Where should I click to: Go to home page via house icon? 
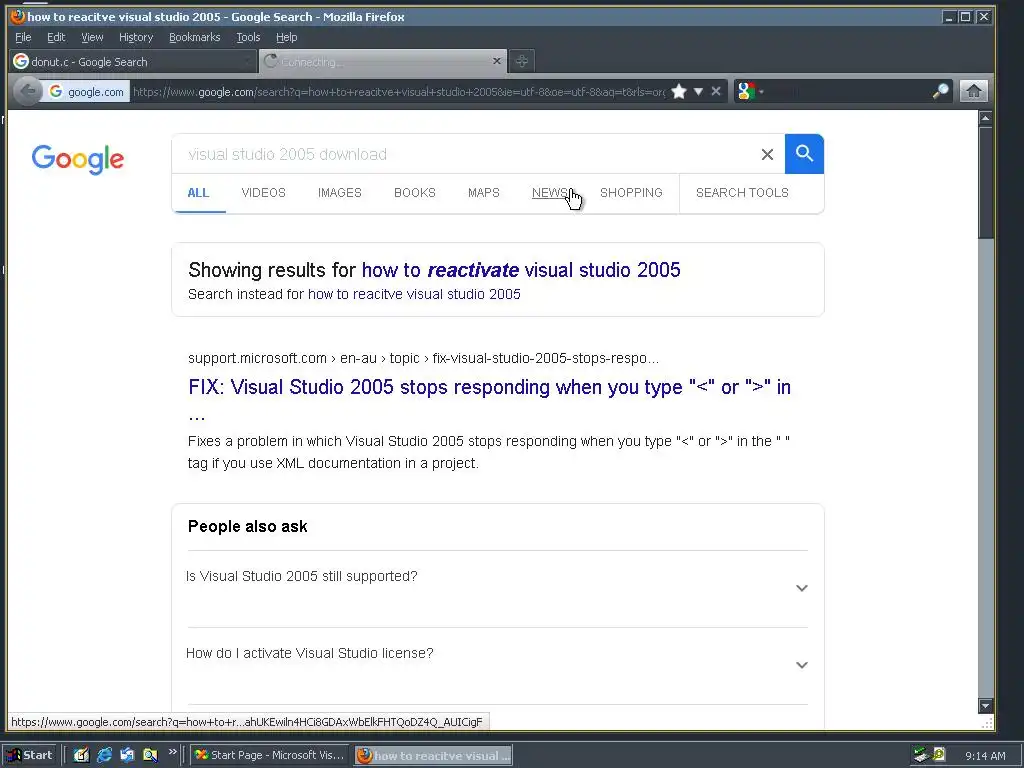point(973,91)
